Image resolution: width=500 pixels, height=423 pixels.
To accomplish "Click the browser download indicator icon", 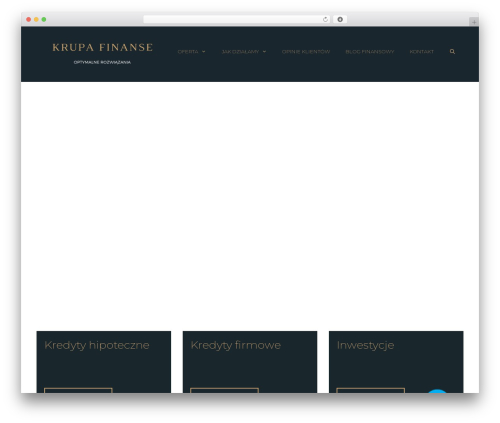I will click(340, 19).
